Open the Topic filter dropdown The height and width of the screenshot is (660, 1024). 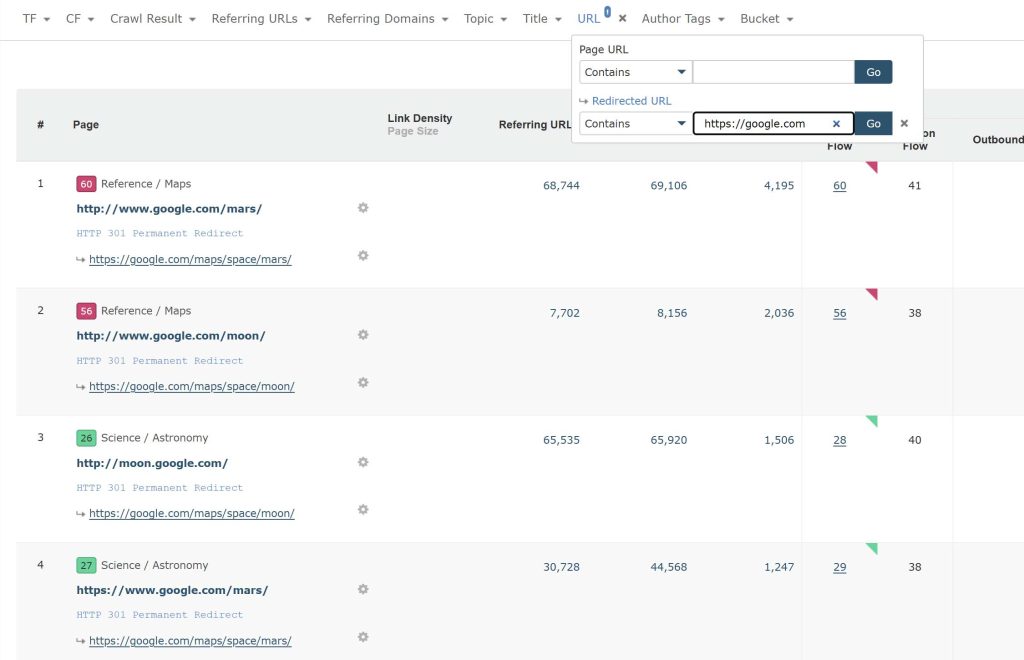(x=485, y=19)
